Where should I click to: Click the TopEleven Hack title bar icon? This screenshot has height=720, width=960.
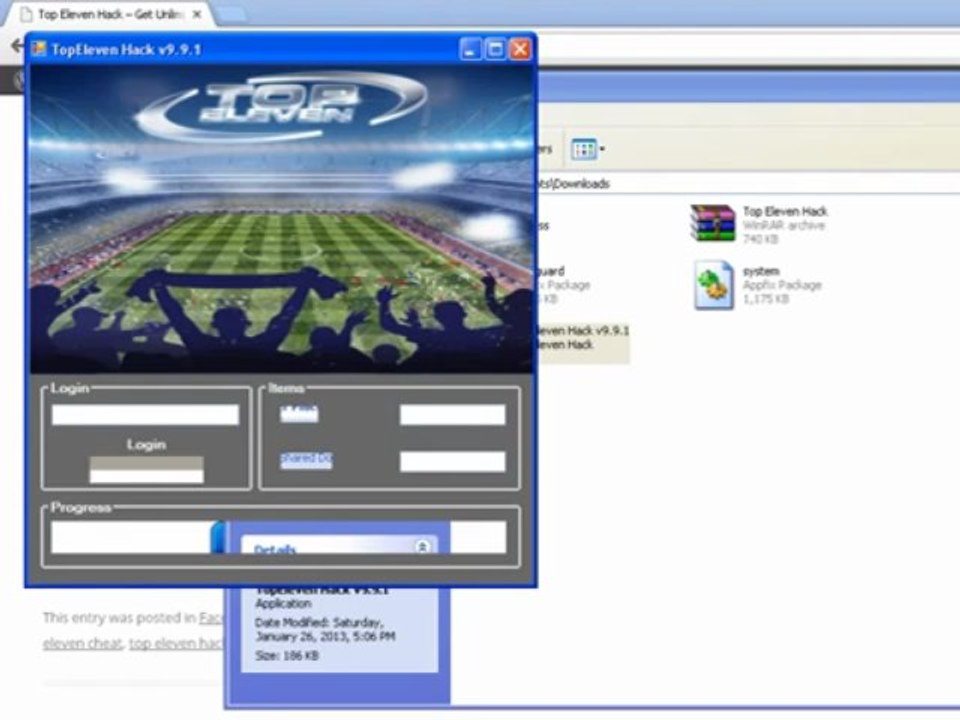[39, 49]
